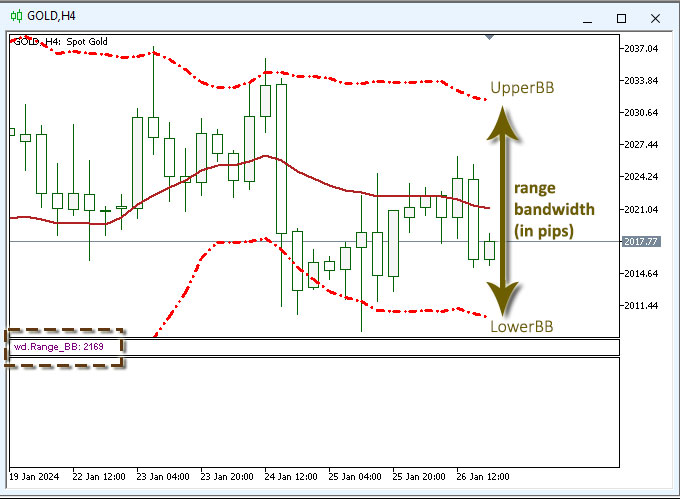Click the current price label 2017.77
This screenshot has height=499, width=680.
click(x=641, y=241)
